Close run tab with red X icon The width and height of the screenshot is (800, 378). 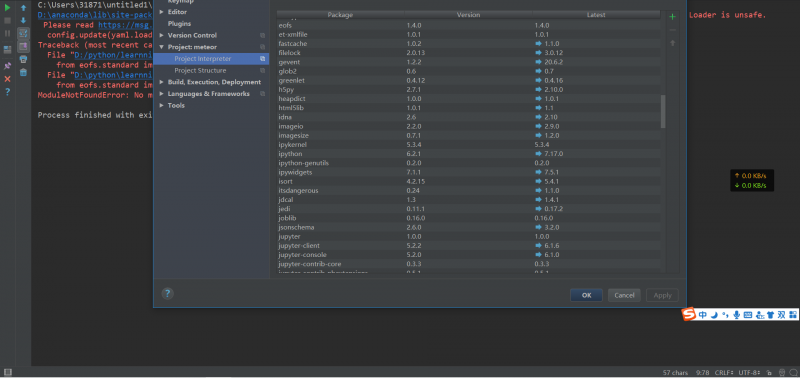7,79
